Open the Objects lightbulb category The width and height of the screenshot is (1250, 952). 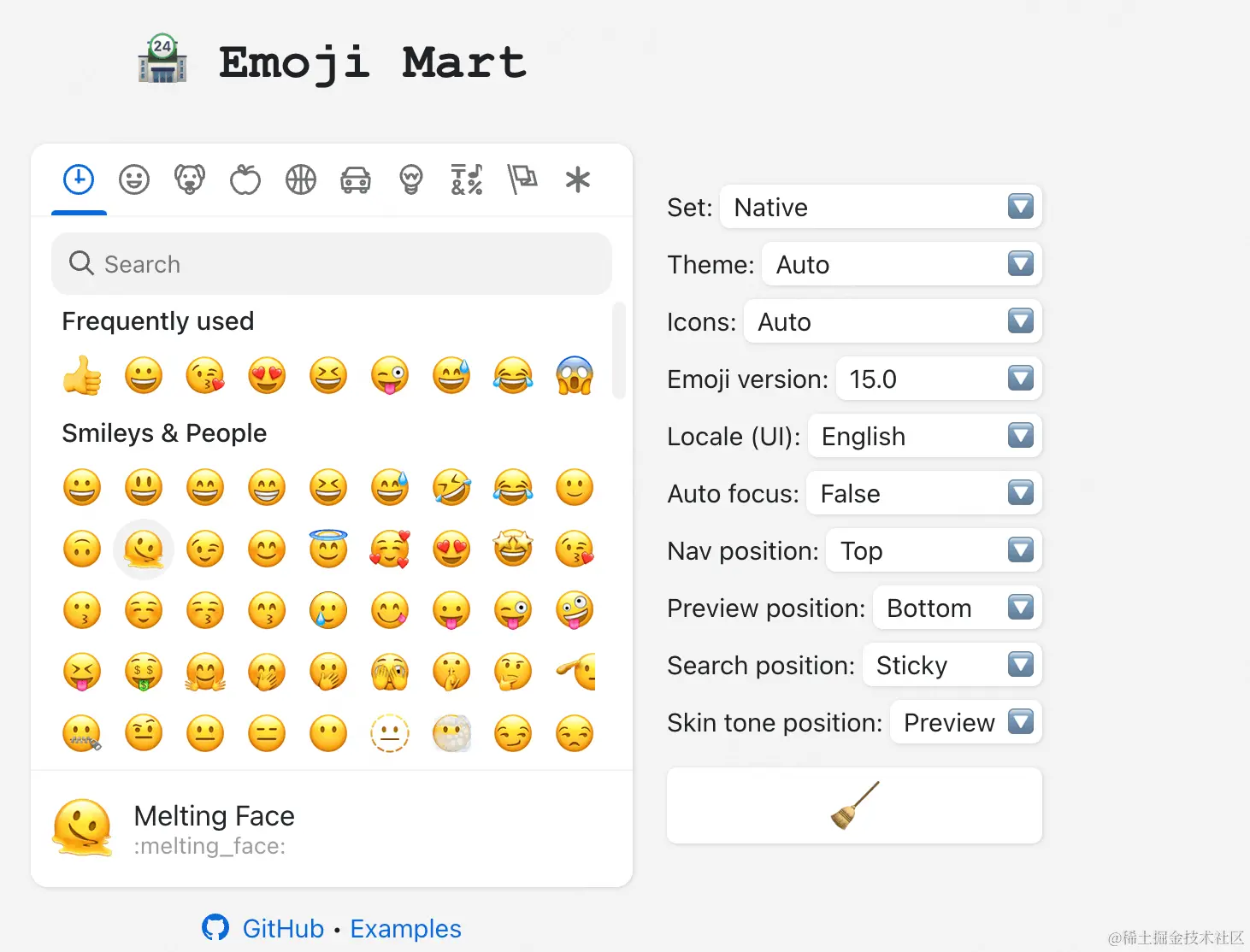click(411, 179)
